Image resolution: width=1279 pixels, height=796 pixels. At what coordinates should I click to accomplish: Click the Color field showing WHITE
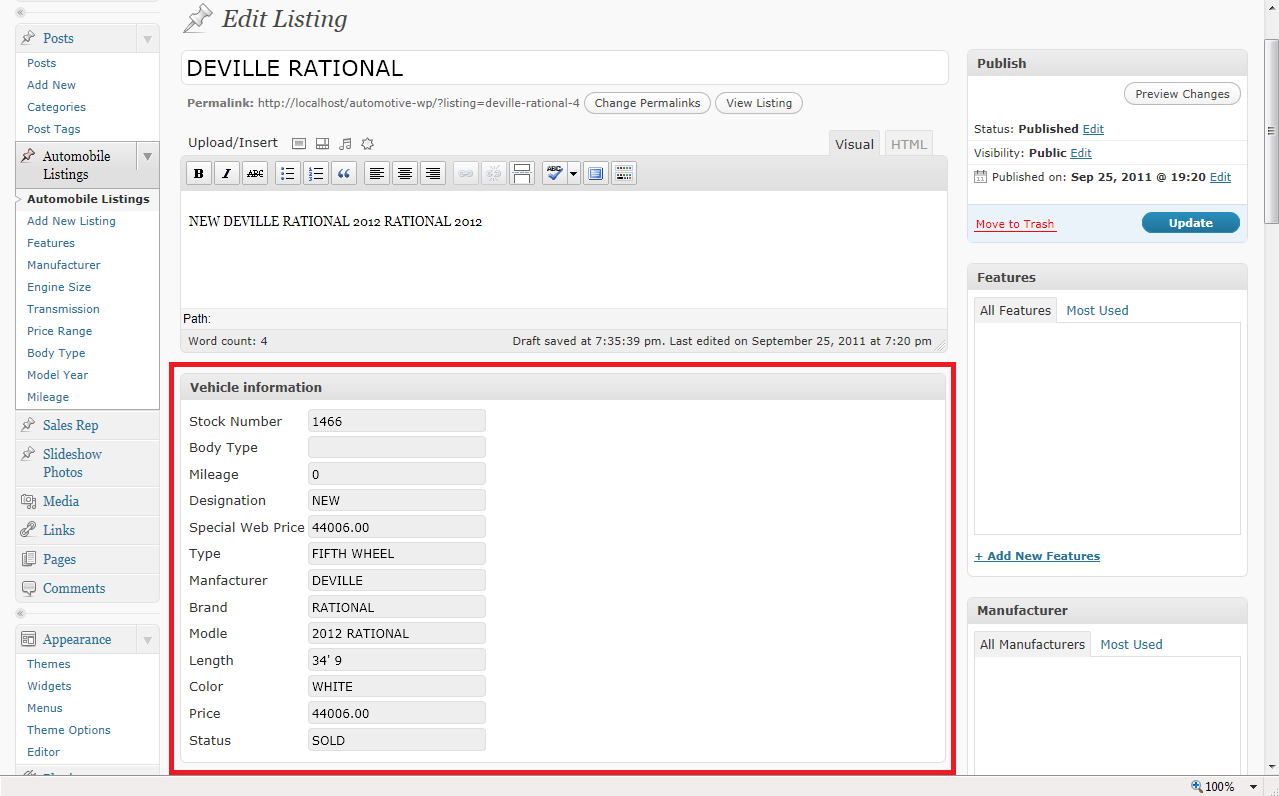(397, 687)
